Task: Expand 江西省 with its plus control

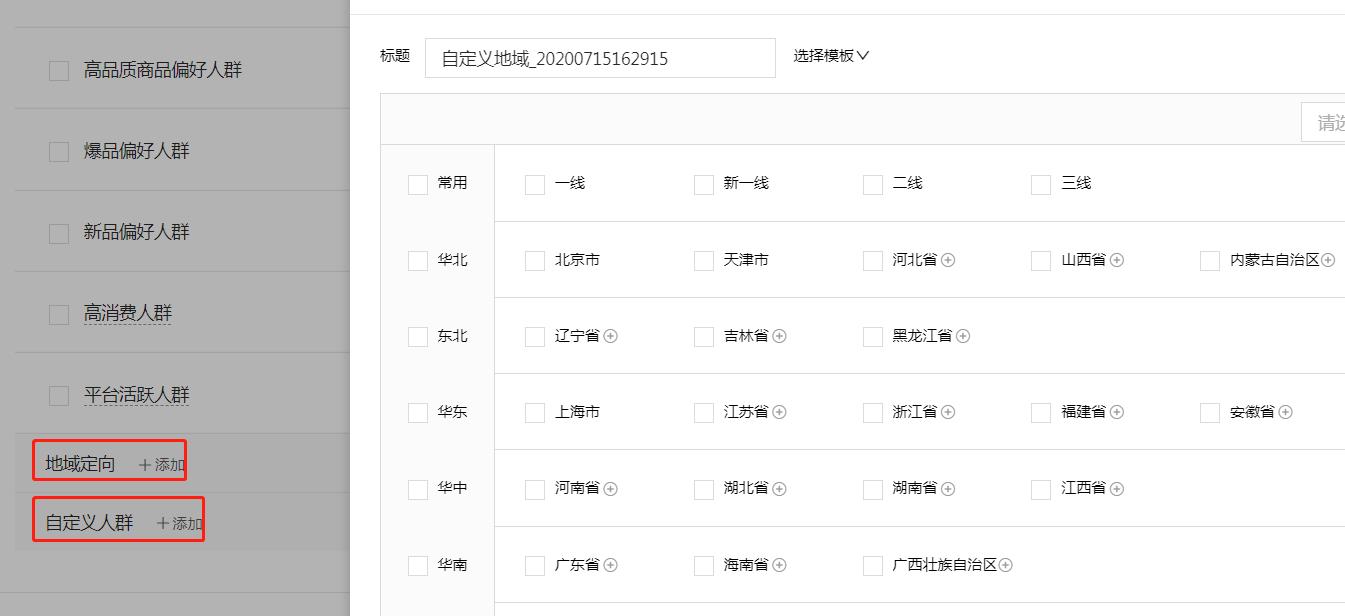Action: pos(1118,488)
